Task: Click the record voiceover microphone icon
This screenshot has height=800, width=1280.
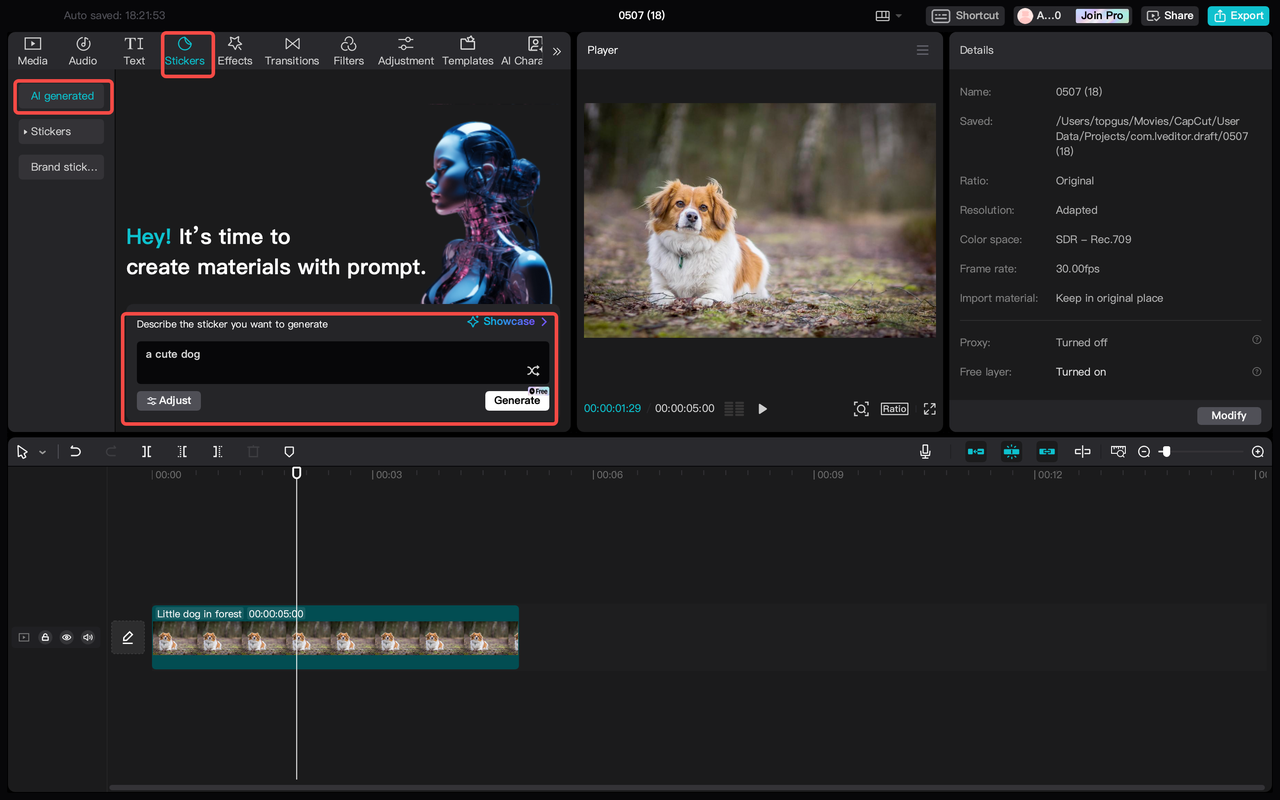Action: pyautogui.click(x=926, y=452)
